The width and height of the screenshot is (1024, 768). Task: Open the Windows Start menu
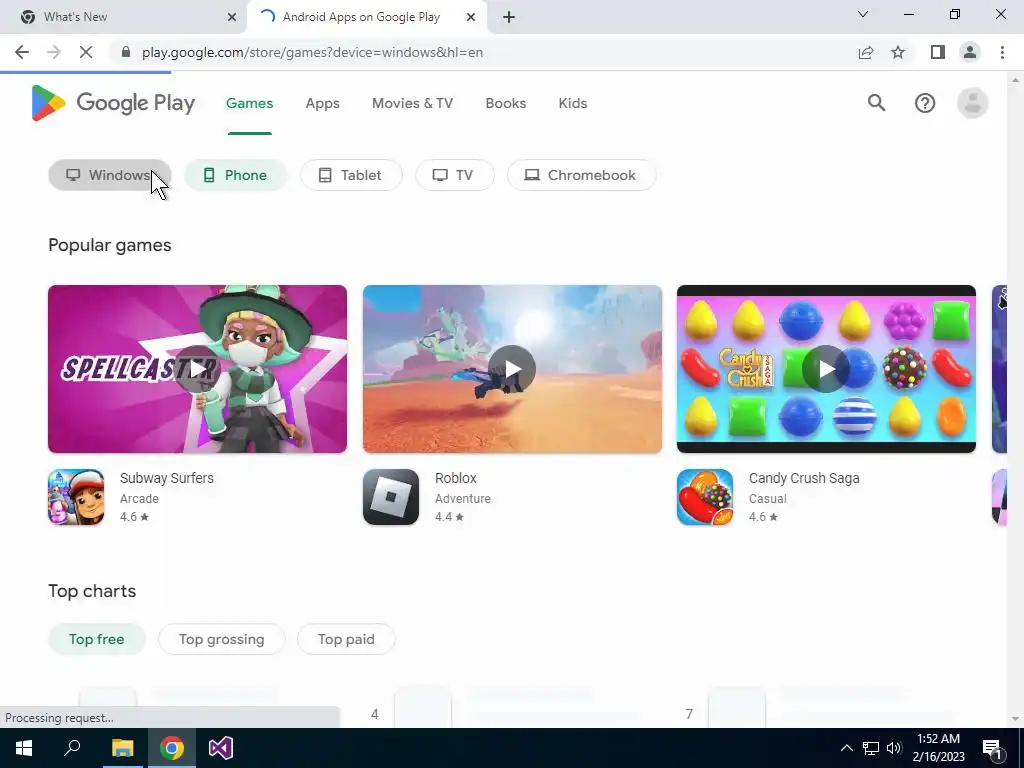[24, 748]
